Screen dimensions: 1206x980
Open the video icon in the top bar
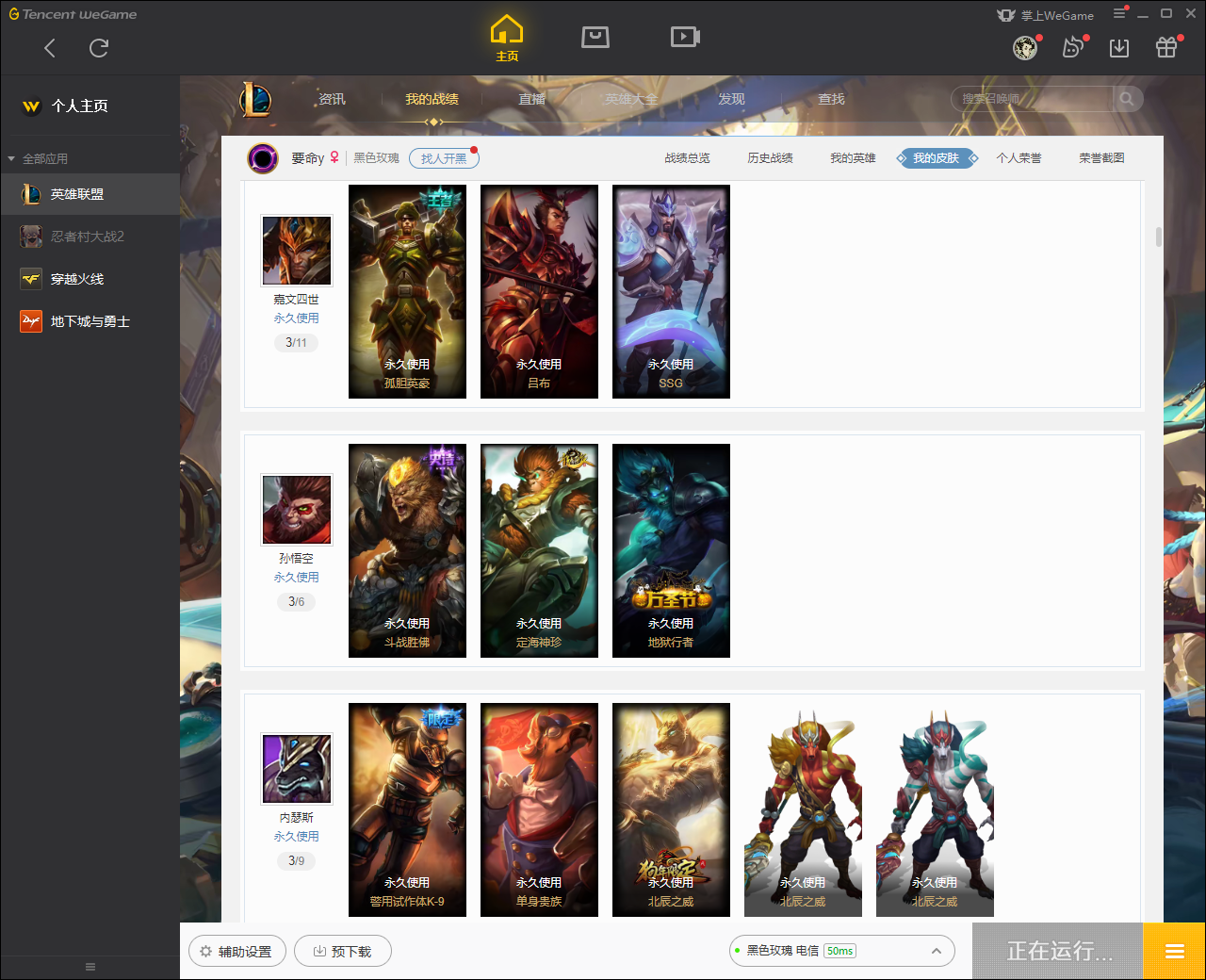click(x=685, y=37)
